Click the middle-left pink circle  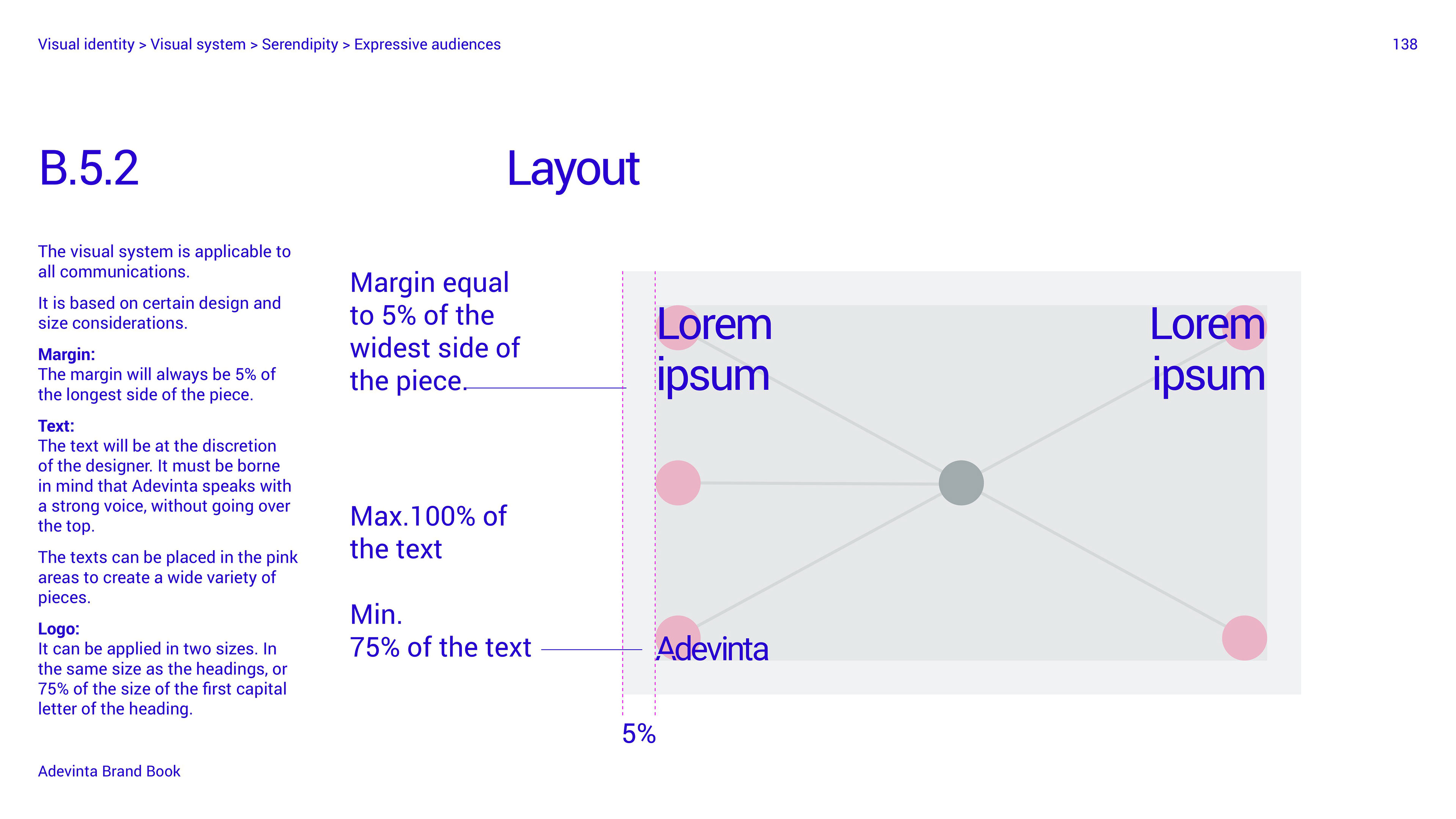point(678,483)
